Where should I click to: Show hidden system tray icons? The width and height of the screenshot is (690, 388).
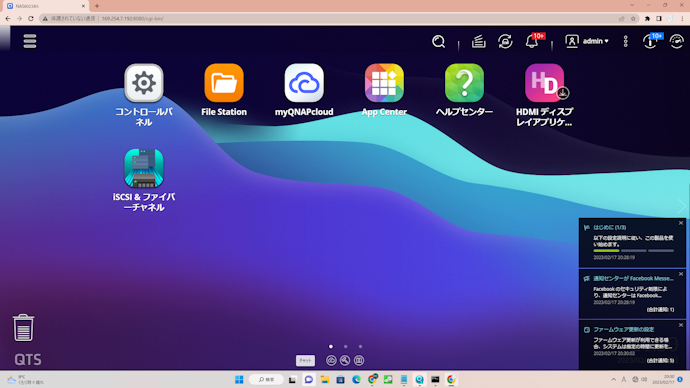[613, 379]
